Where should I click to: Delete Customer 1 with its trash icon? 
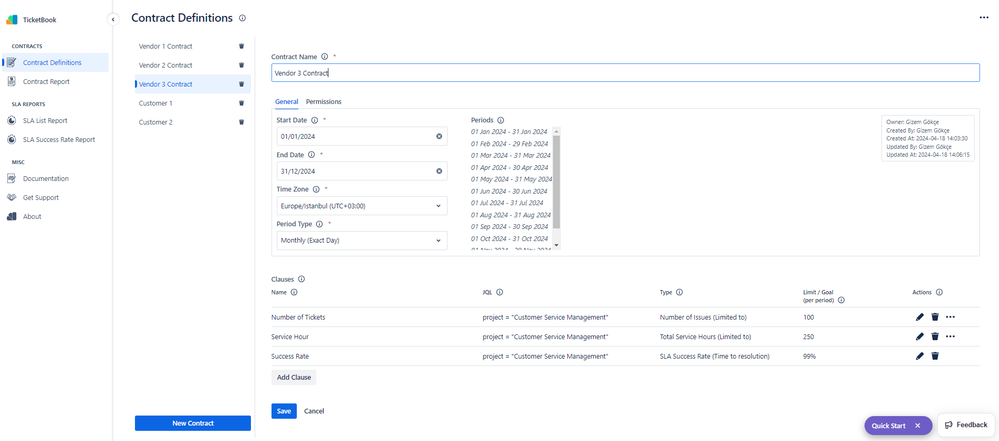(x=241, y=103)
